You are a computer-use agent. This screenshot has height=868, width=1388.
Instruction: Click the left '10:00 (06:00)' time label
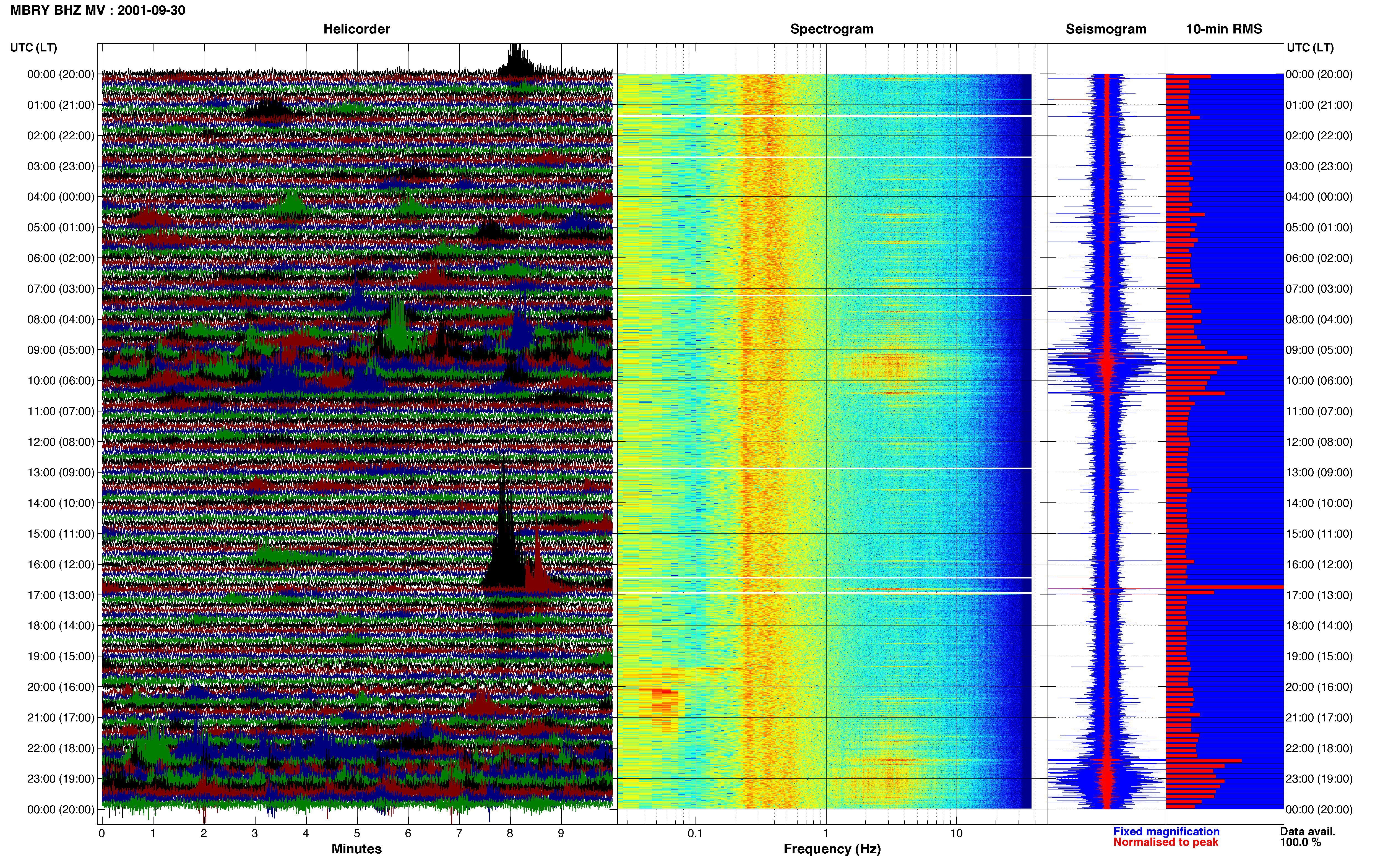pyautogui.click(x=61, y=380)
